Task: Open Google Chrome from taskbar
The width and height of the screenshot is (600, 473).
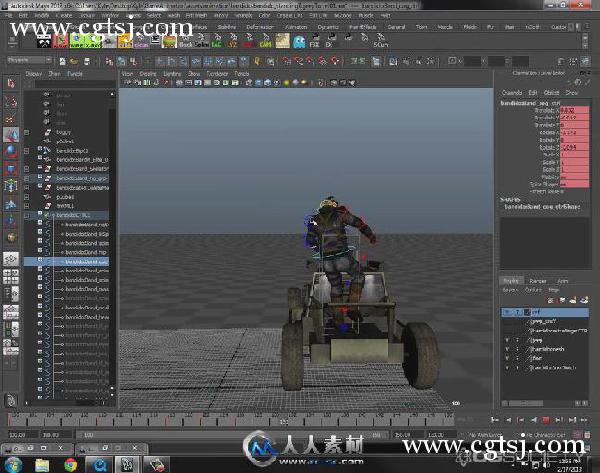Action: (70, 465)
